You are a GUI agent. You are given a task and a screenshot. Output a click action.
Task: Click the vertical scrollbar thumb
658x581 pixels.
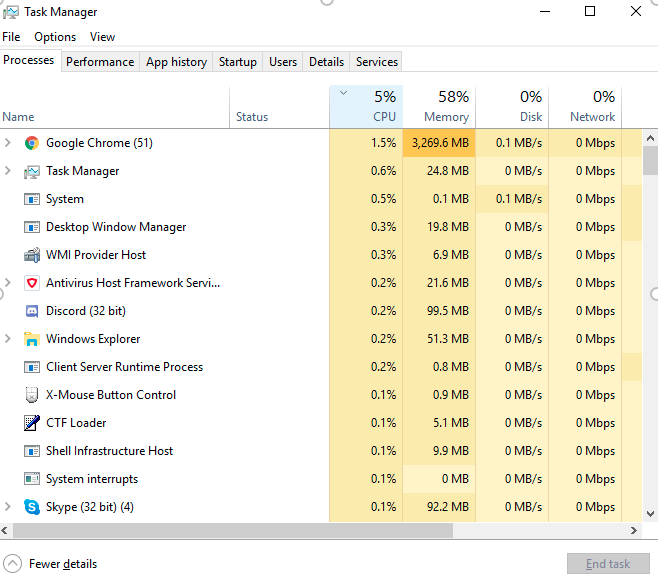click(650, 160)
